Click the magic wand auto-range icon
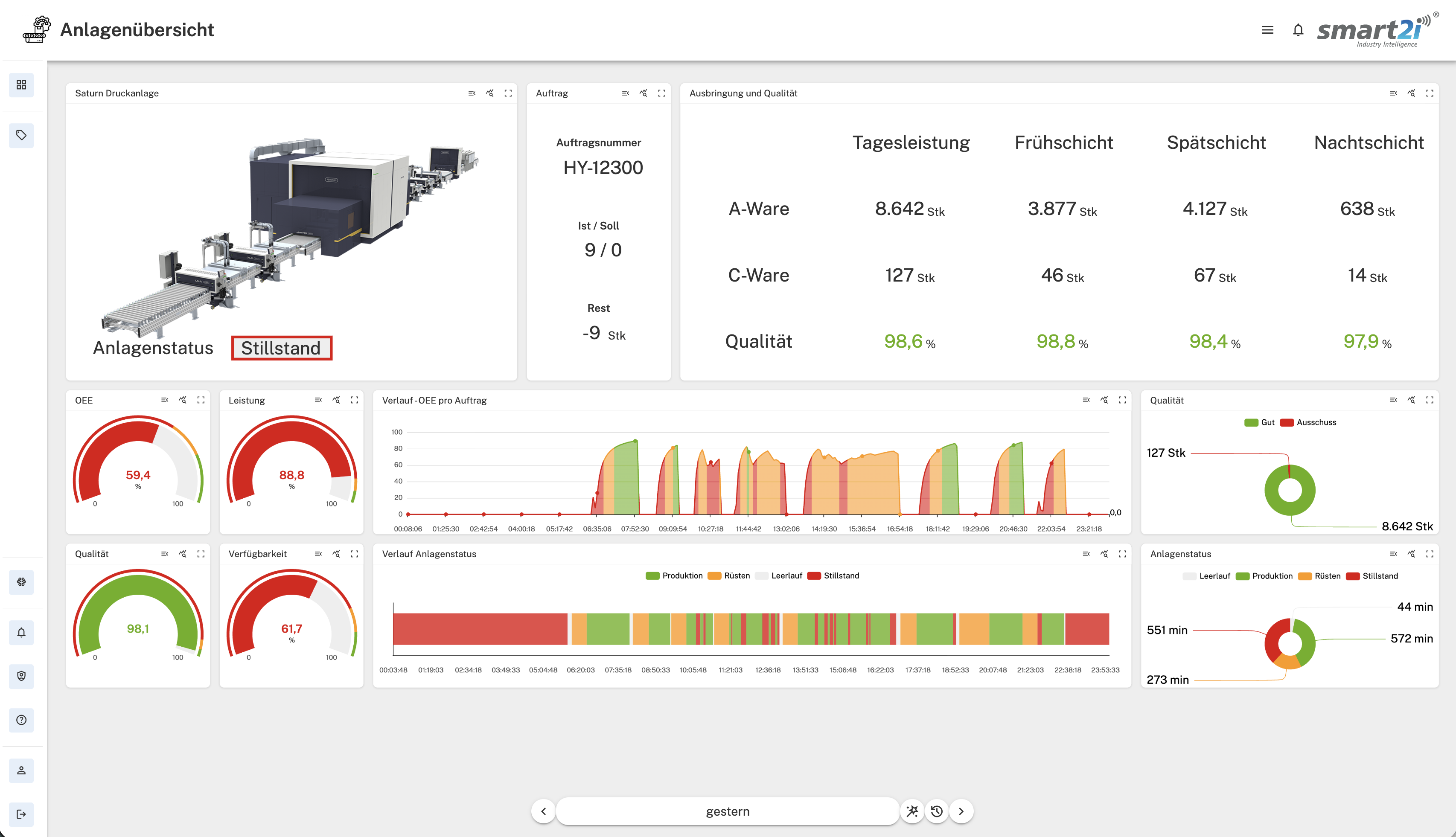Image resolution: width=1456 pixels, height=837 pixels. click(913, 811)
